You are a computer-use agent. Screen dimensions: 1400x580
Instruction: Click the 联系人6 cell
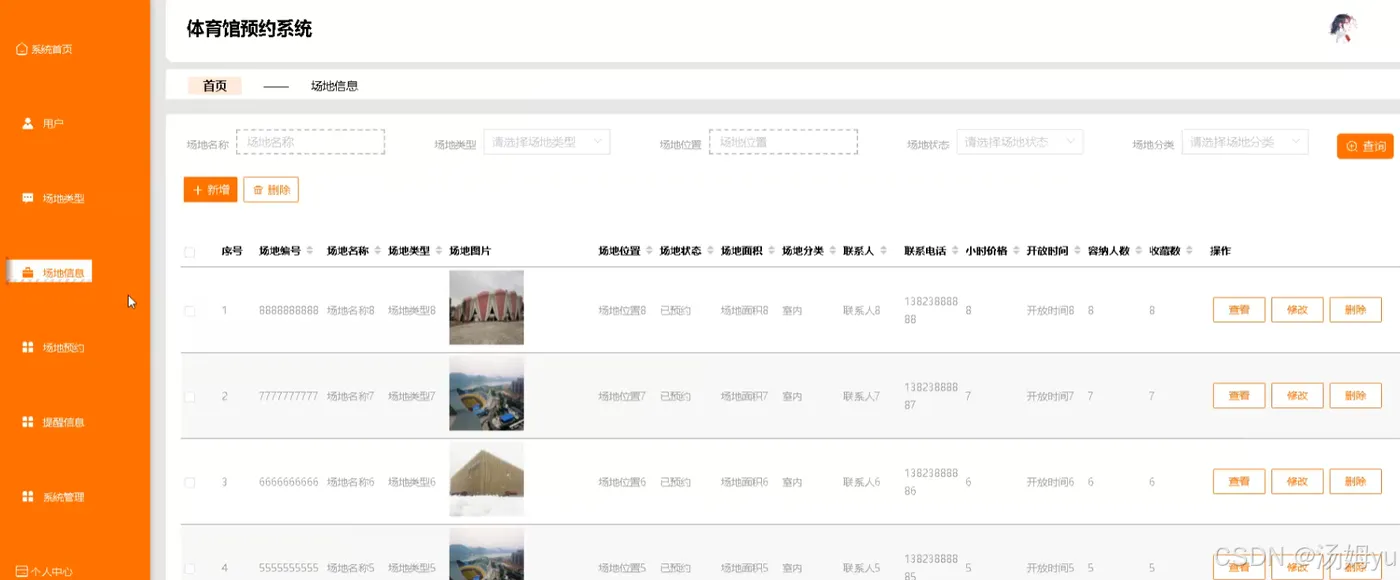[x=862, y=482]
